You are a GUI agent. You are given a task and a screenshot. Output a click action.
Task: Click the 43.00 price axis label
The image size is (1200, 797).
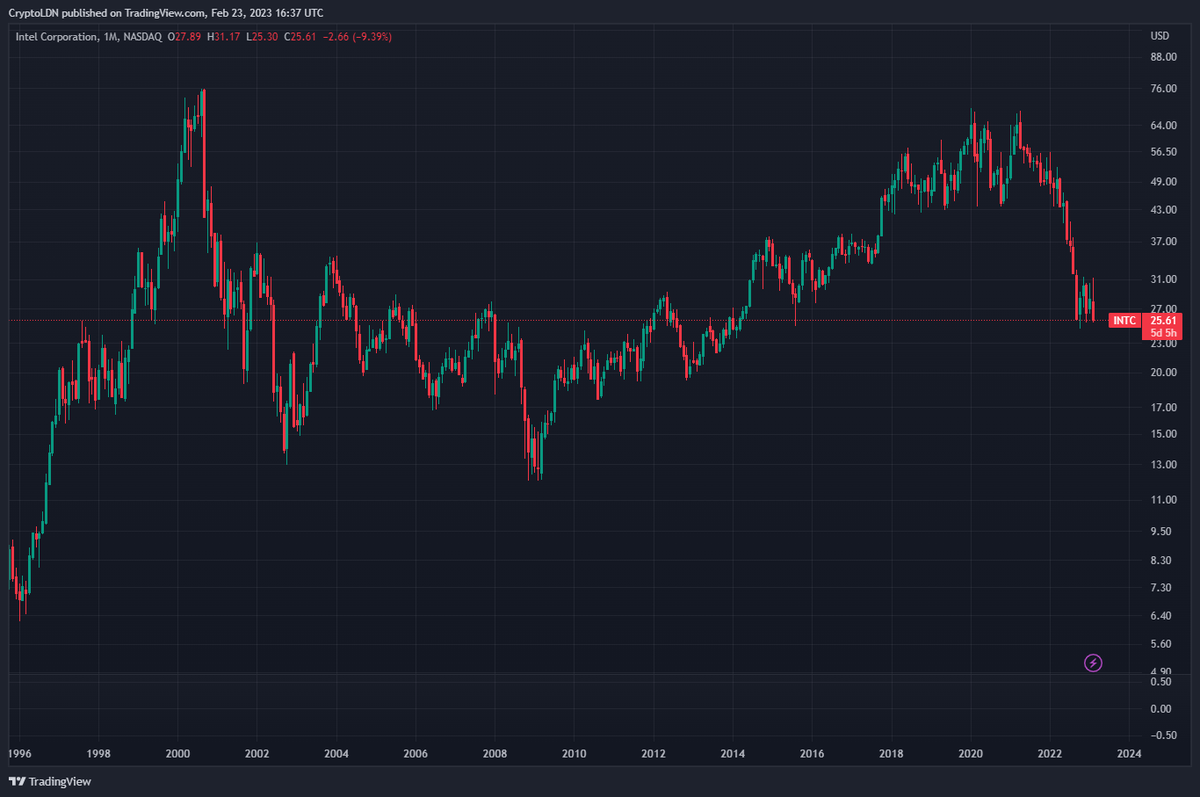(x=1162, y=210)
